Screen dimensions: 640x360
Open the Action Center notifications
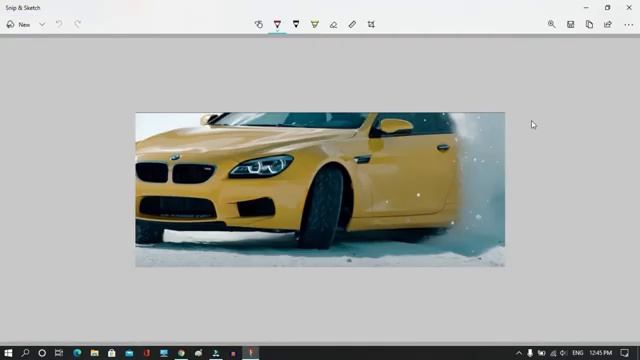(624, 353)
